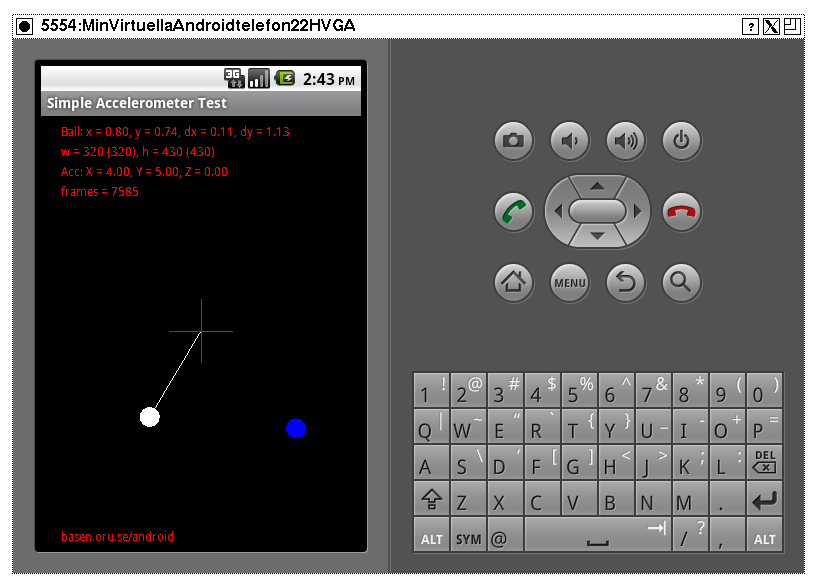Click the @ key beside SYM
The width and height of the screenshot is (816, 587).
pyautogui.click(x=505, y=534)
